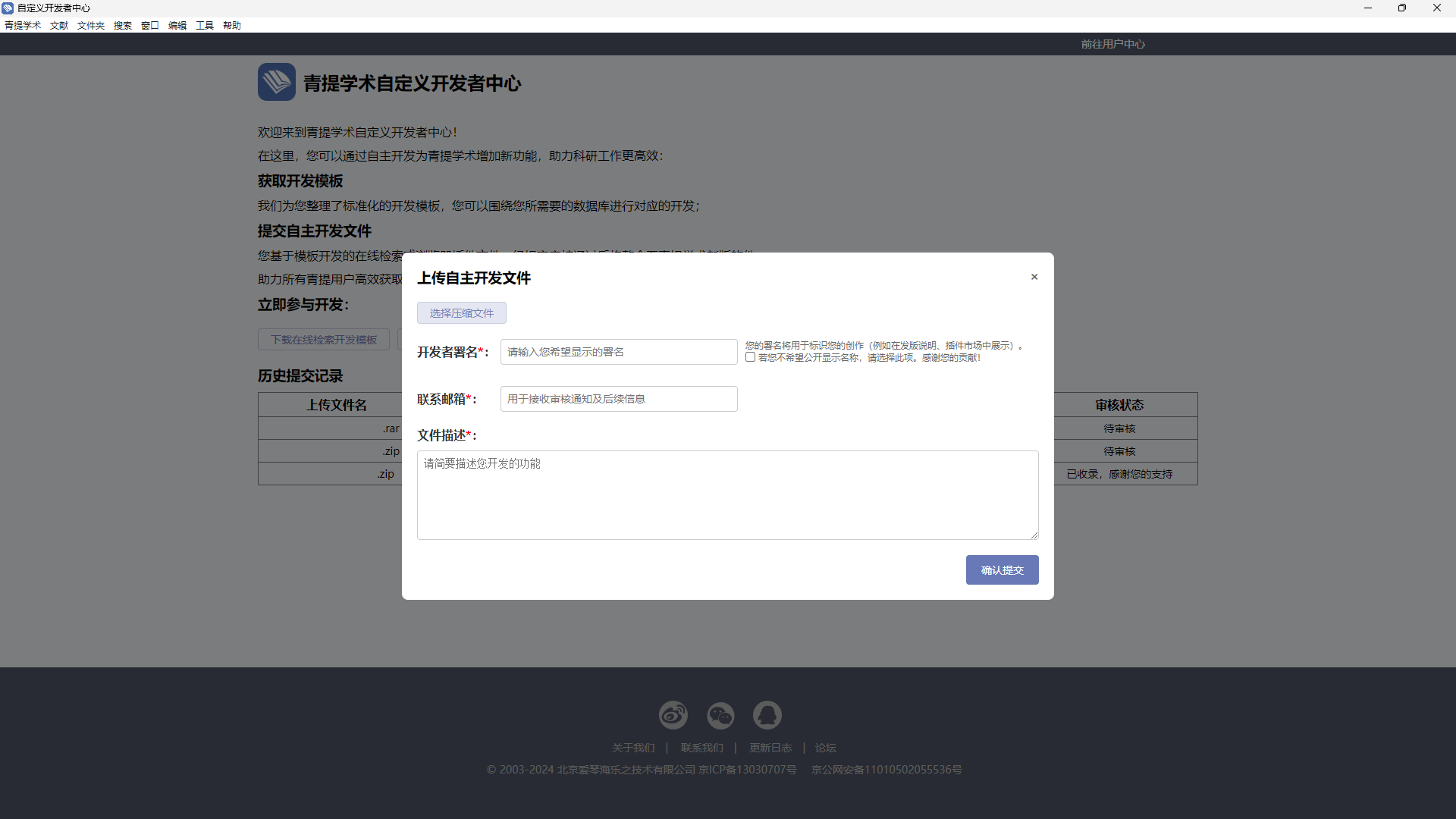The width and height of the screenshot is (1456, 819).
Task: Click the WeChat icon in footer
Action: coord(720,715)
